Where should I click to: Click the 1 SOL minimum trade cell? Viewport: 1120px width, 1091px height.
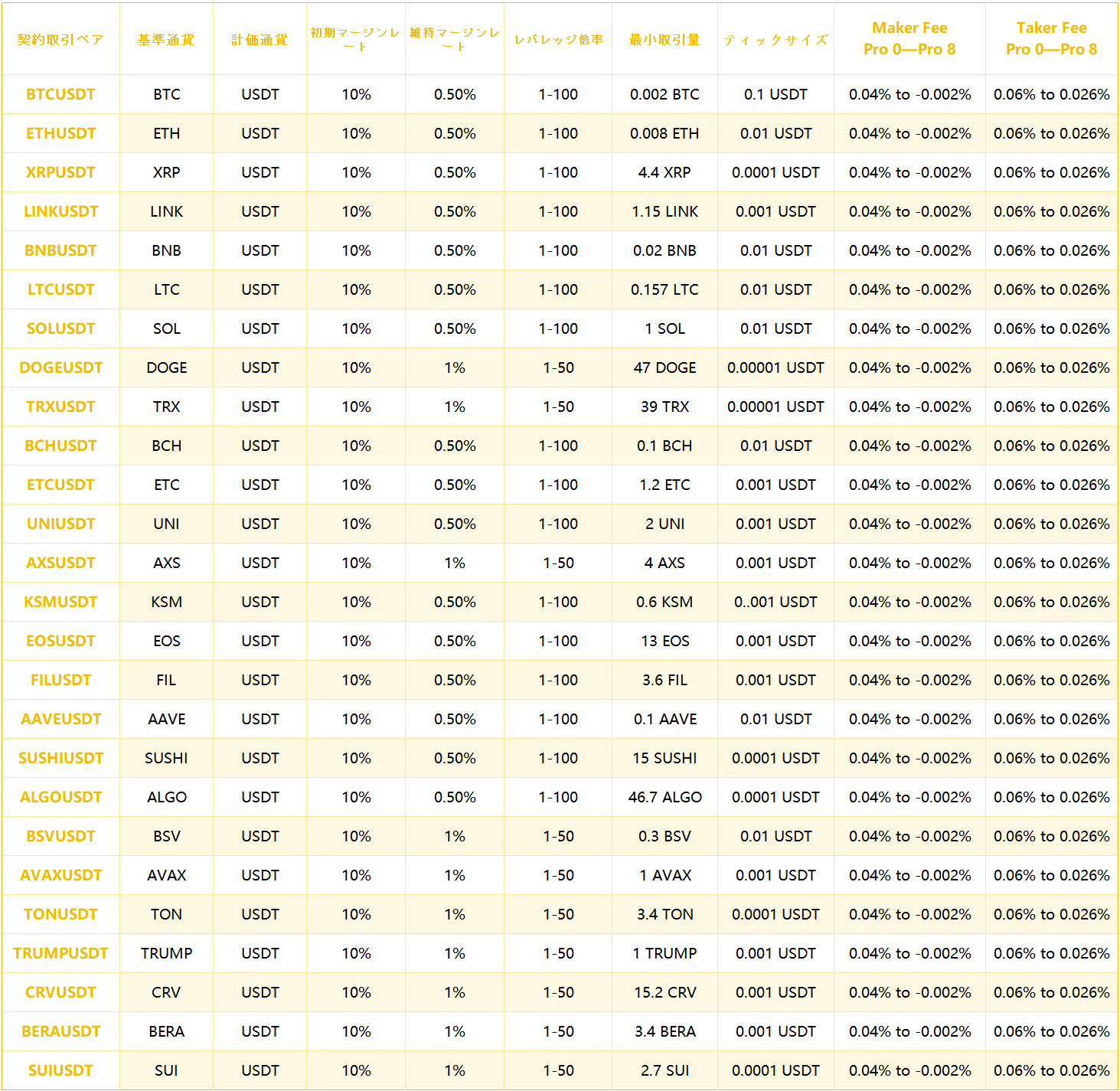tap(664, 328)
